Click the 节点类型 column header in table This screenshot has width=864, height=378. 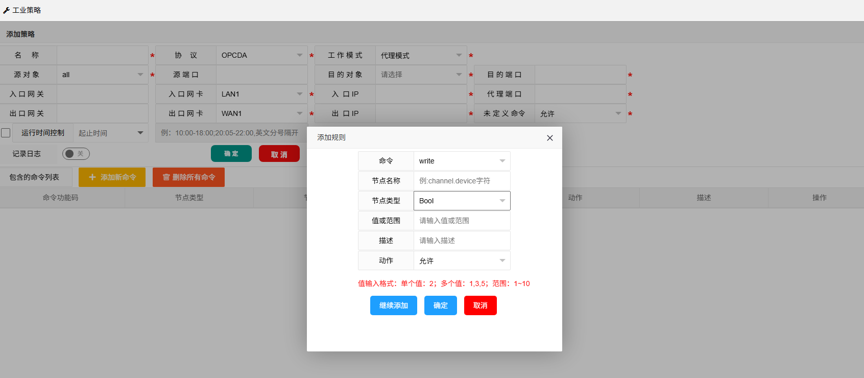[189, 198]
